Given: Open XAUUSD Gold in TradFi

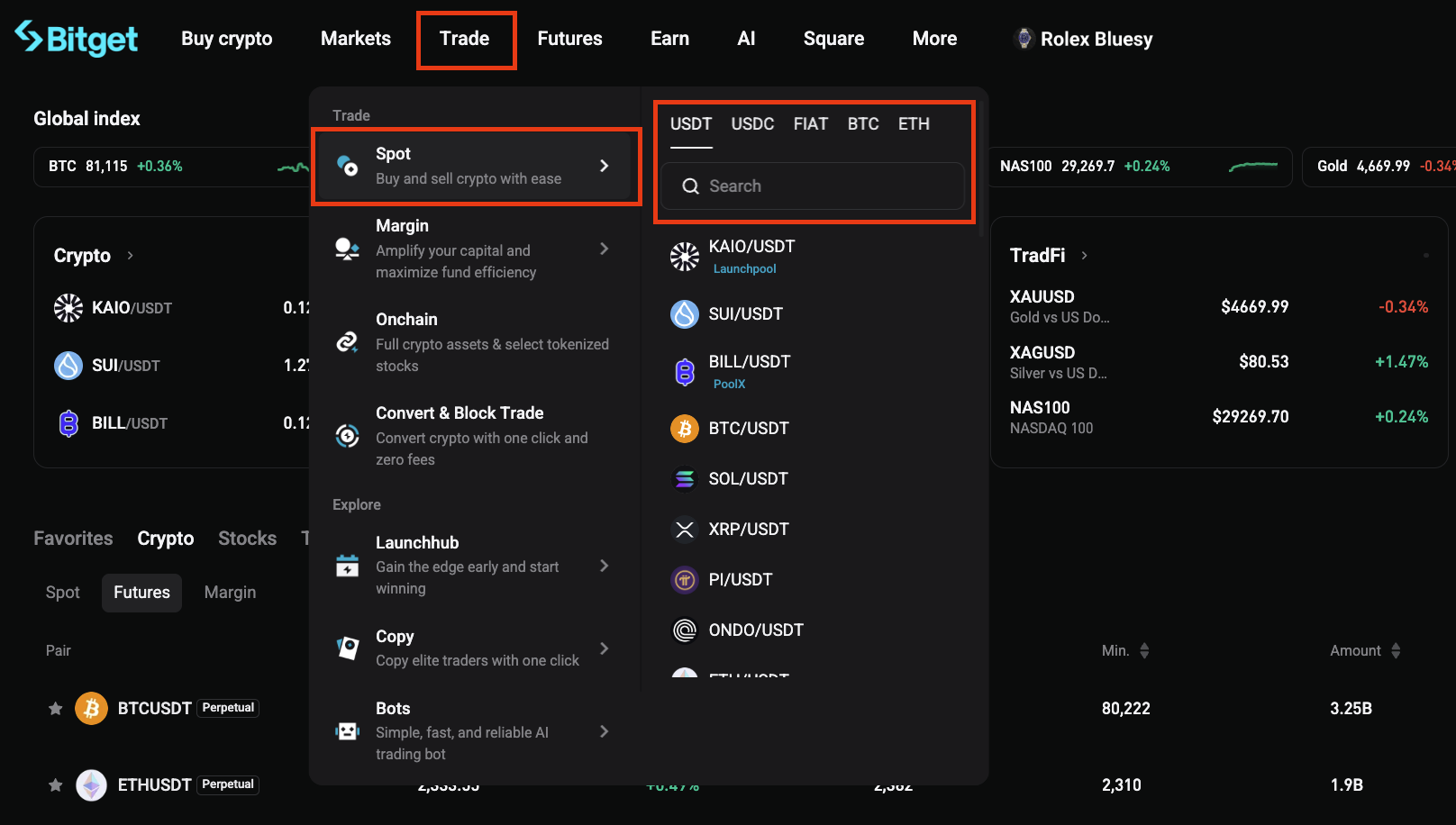Looking at the screenshot, I should tap(1219, 306).
